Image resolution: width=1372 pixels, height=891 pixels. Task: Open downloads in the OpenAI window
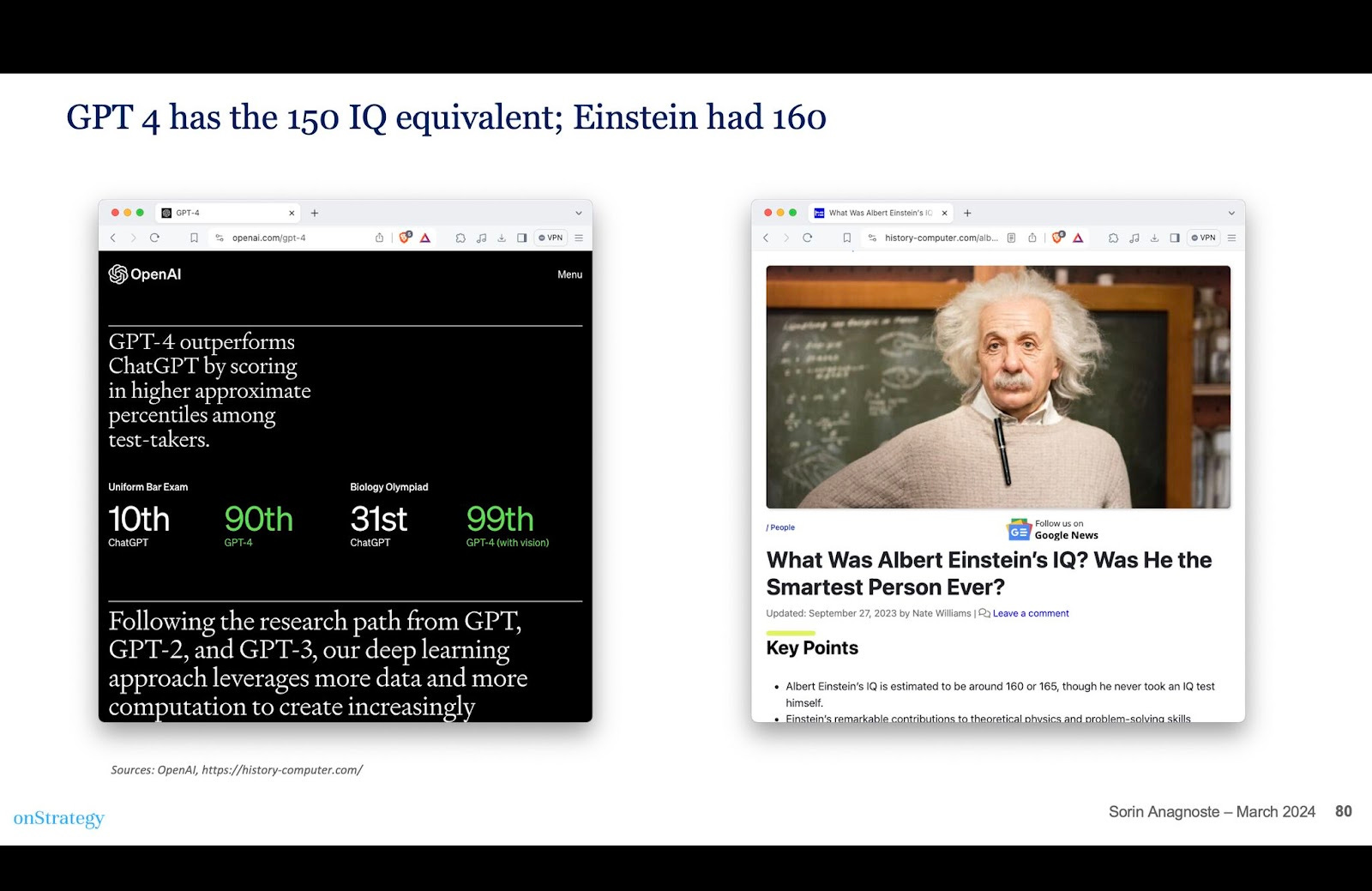[502, 238]
